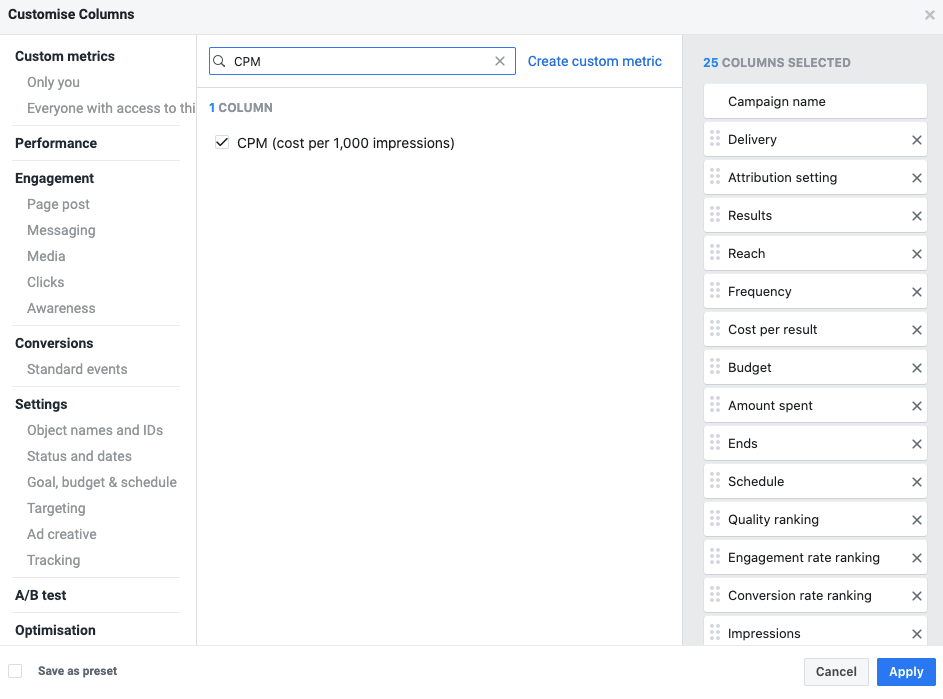Click the drag handle beside Frequency
Image resolution: width=943 pixels, height=699 pixels.
(714, 291)
